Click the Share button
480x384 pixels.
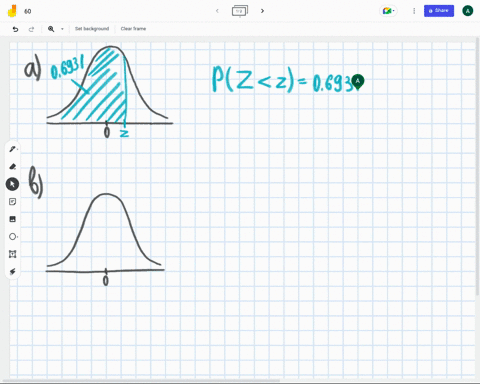439,11
